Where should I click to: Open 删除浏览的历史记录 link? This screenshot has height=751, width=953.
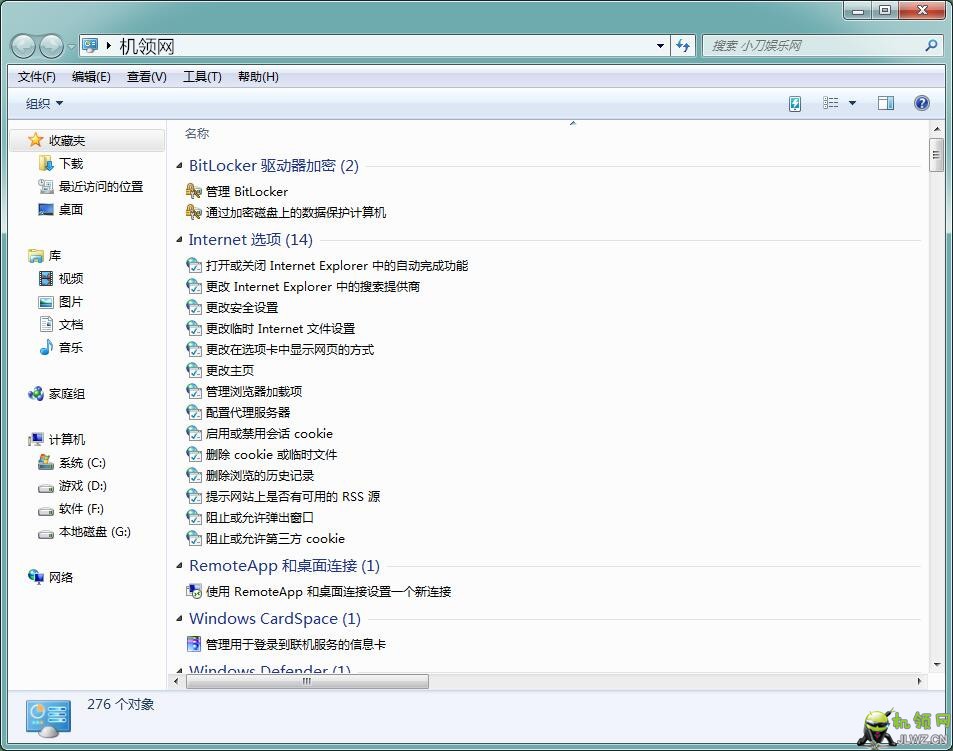[x=260, y=476]
